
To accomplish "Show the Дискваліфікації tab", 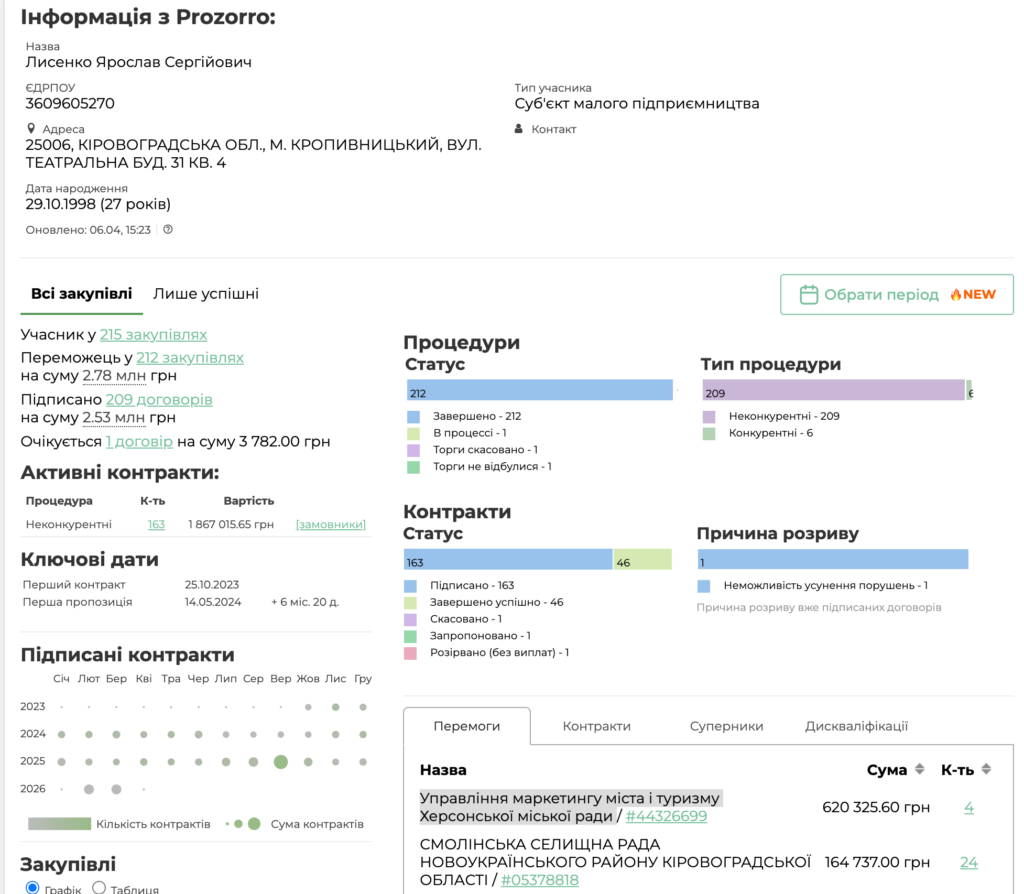I will point(856,727).
